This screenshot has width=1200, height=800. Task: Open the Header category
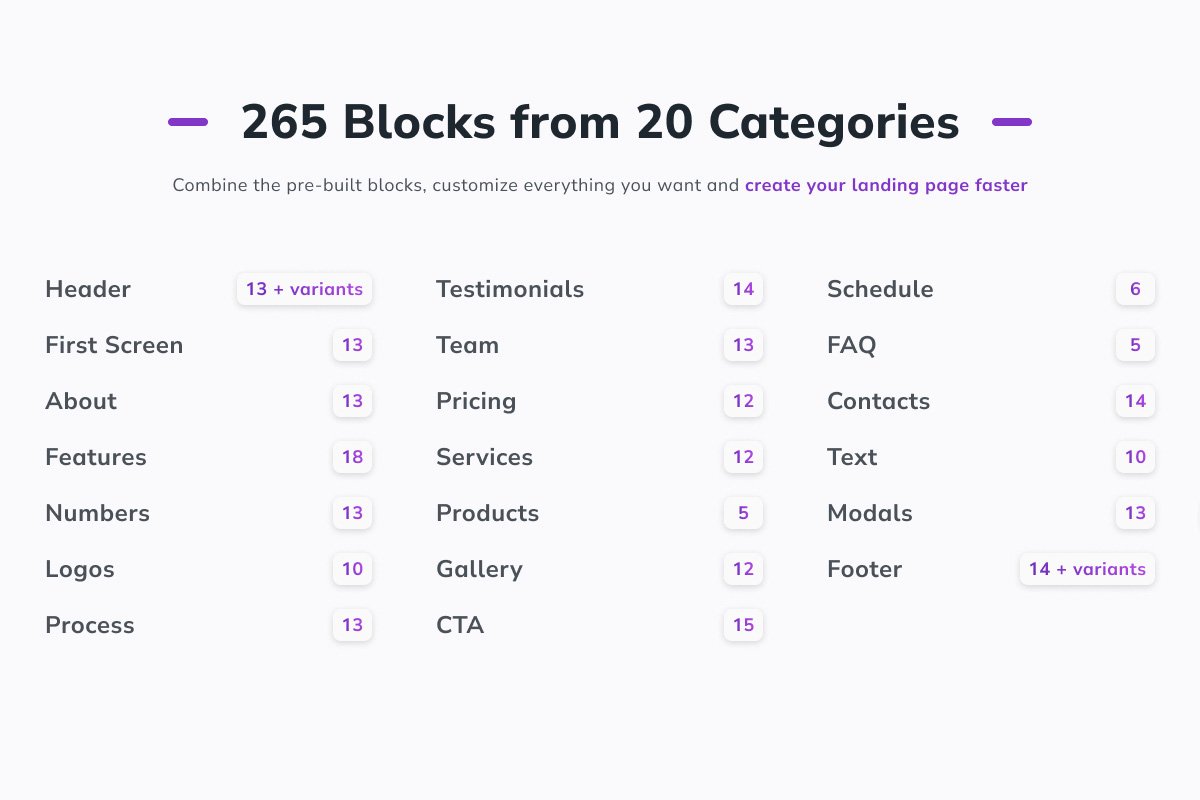[x=88, y=289]
